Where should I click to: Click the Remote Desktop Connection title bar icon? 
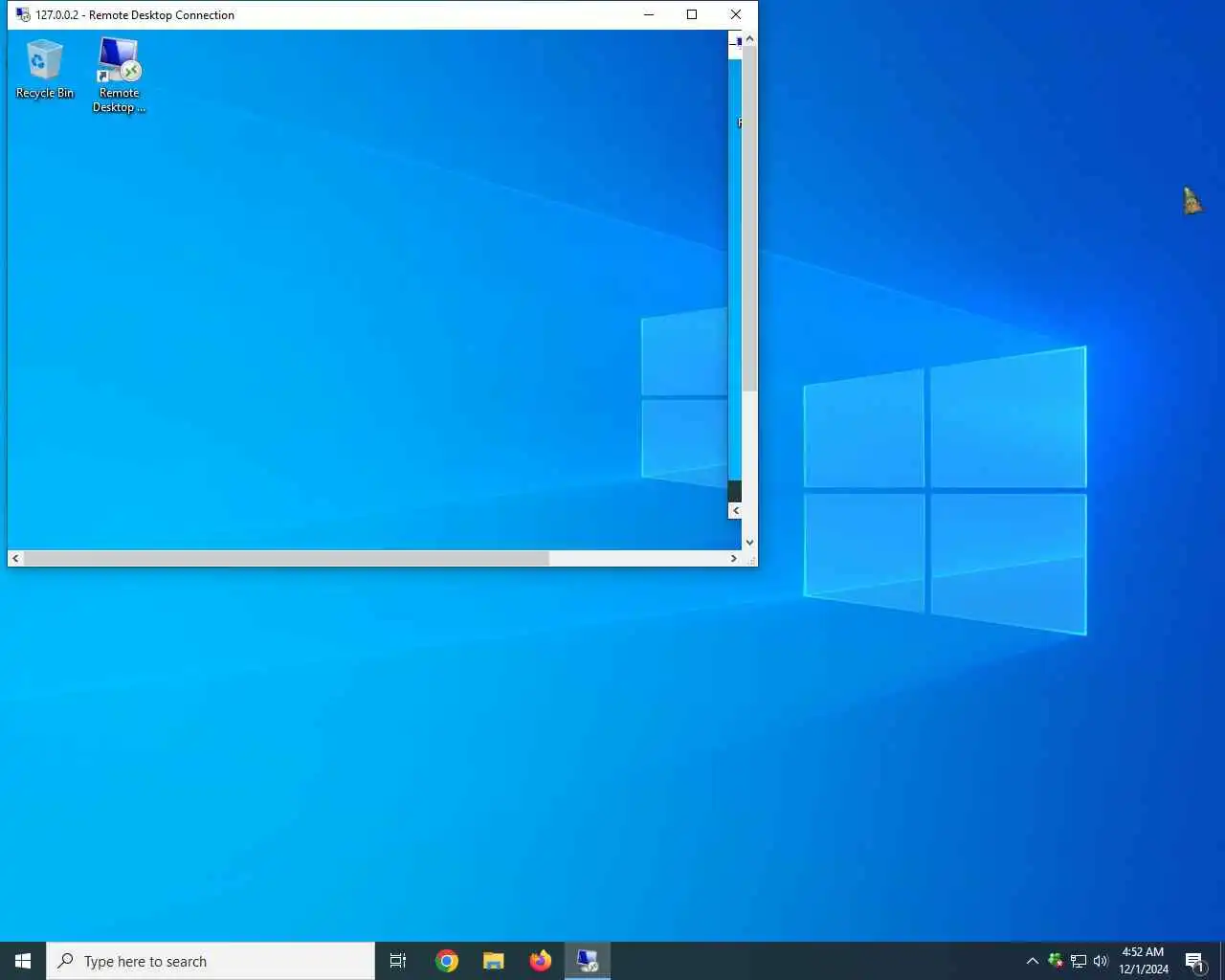23,14
